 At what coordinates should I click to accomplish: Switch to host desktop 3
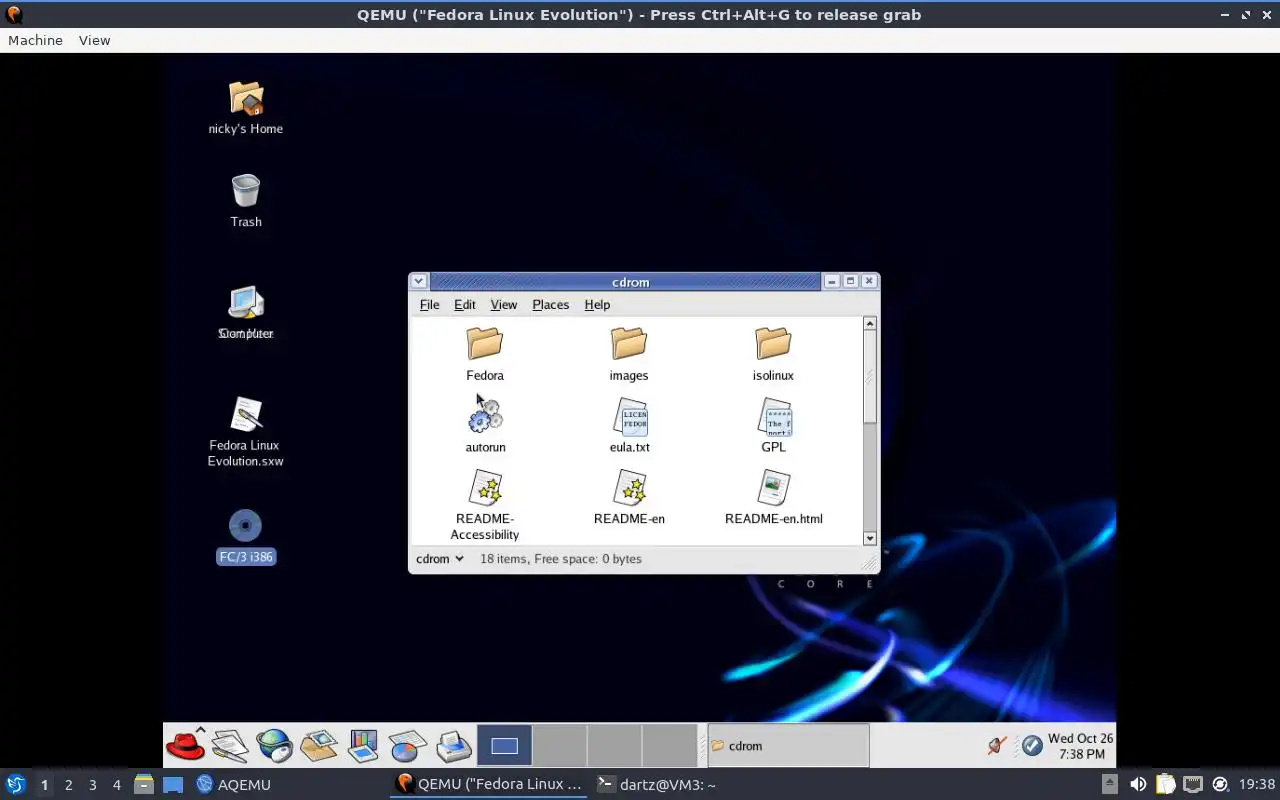(92, 785)
